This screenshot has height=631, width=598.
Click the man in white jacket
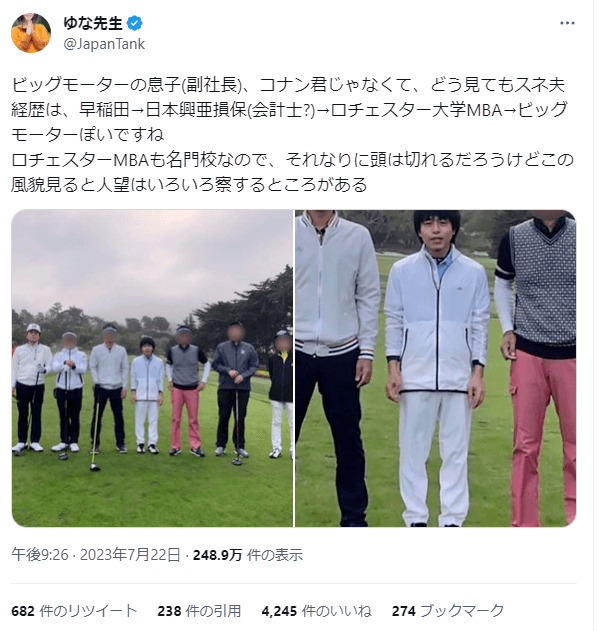436,368
